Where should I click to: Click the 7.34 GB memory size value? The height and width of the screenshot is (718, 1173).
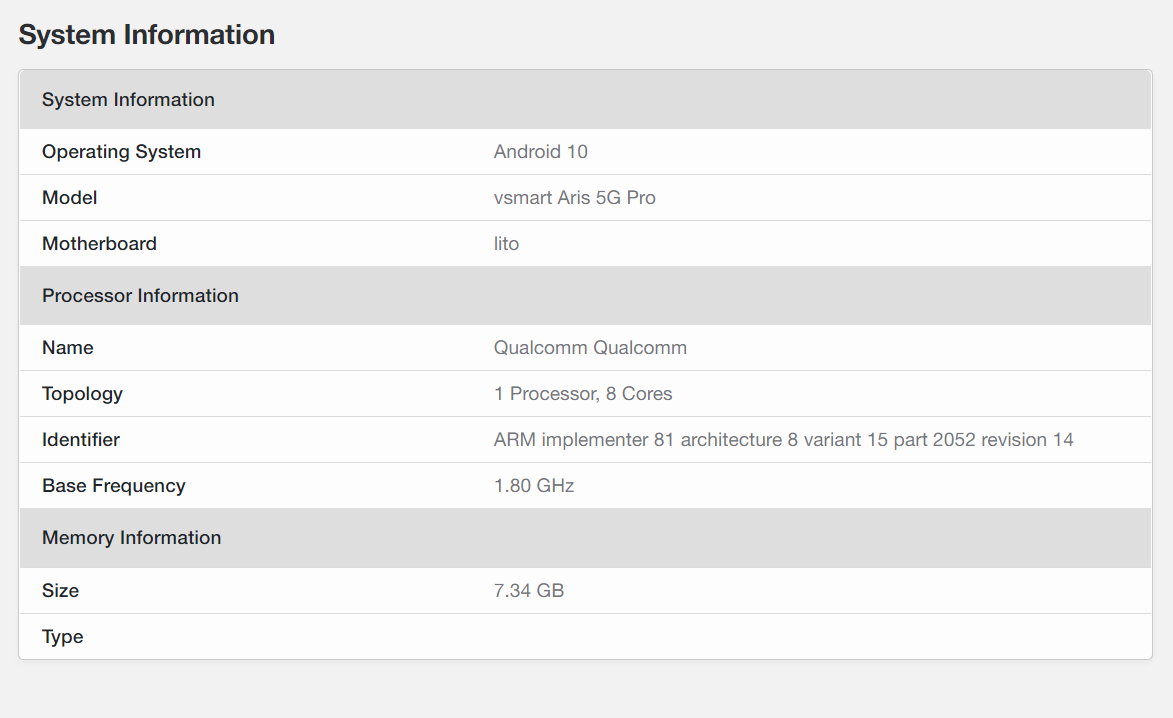(528, 591)
